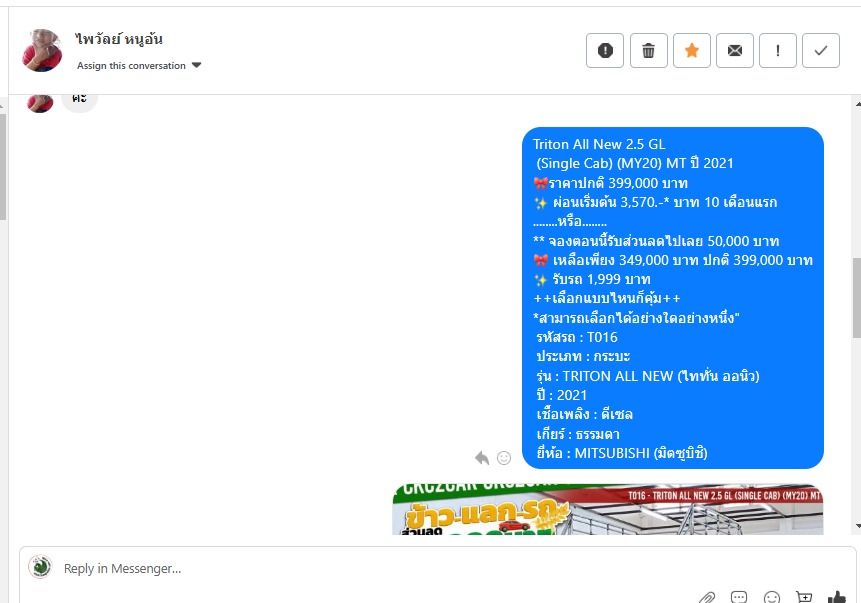Mark conversation as spam with exclamation circle icon
The height and width of the screenshot is (603, 861).
pyautogui.click(x=605, y=51)
